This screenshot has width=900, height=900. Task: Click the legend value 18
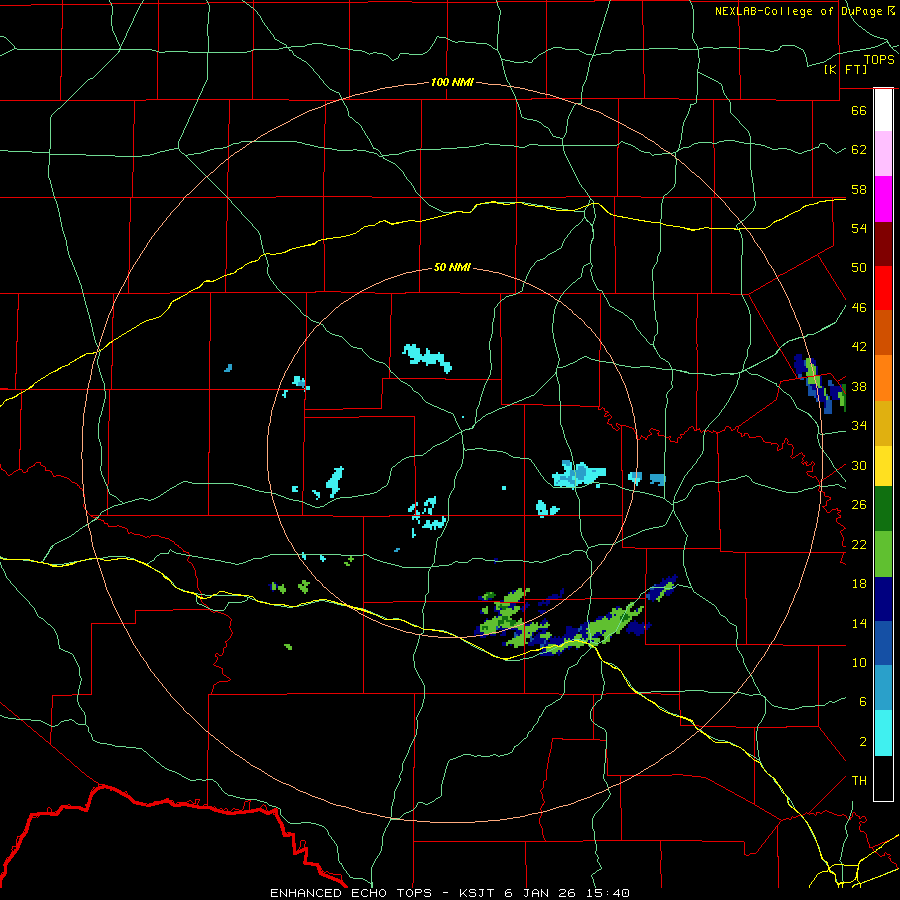click(x=859, y=584)
